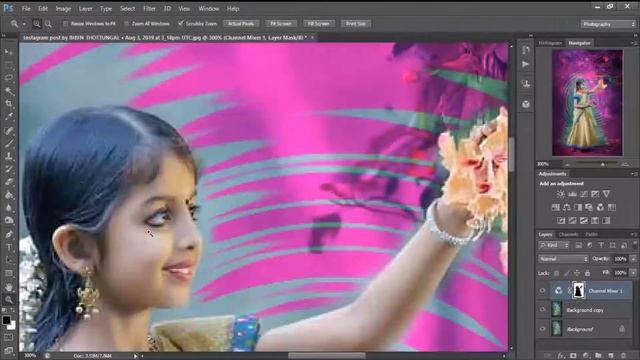Image resolution: width=640 pixels, height=360 pixels.
Task: Select the Crop tool
Action: pyautogui.click(x=9, y=104)
